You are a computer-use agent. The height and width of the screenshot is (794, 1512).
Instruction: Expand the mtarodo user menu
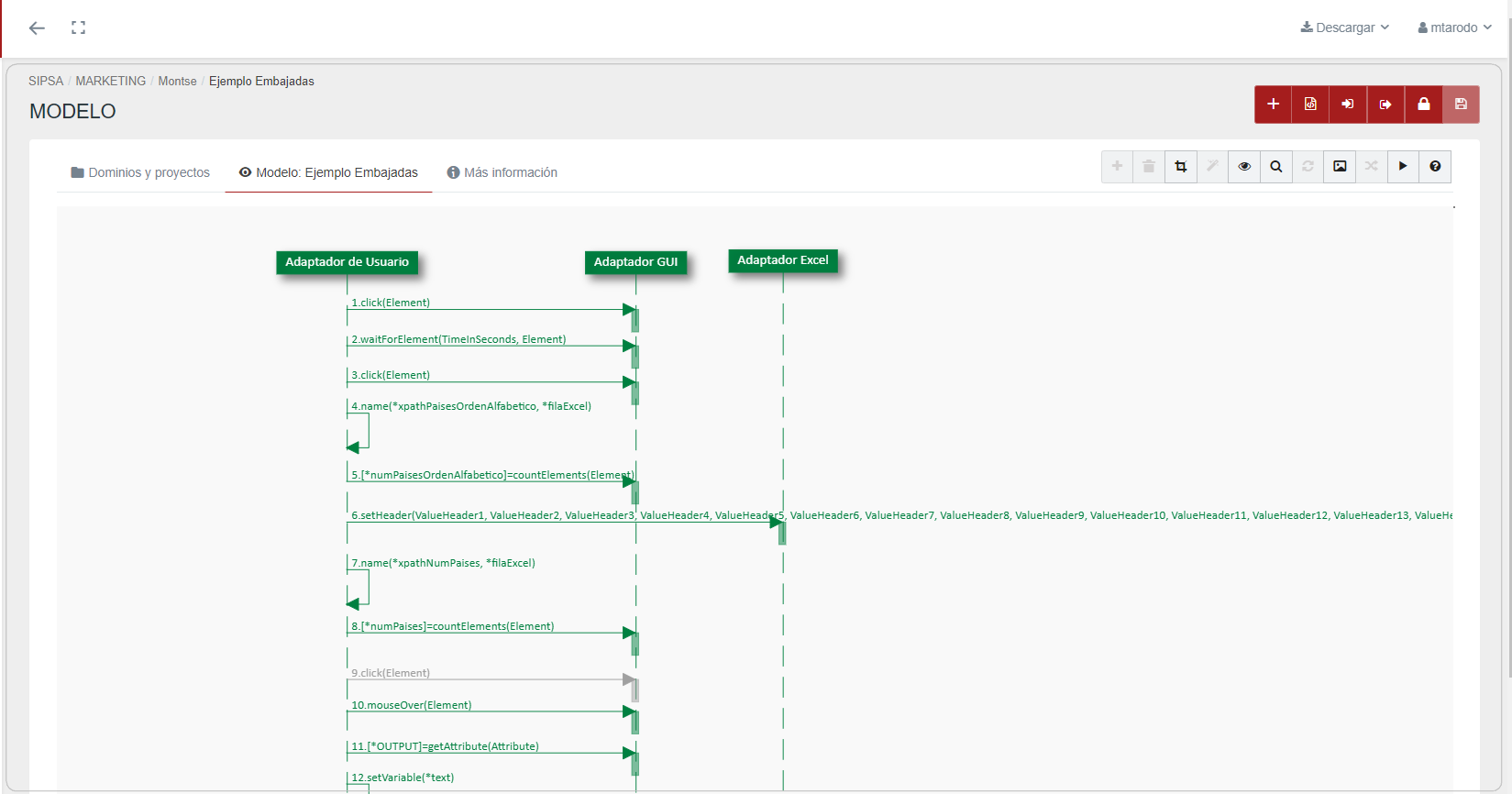[x=1454, y=28]
